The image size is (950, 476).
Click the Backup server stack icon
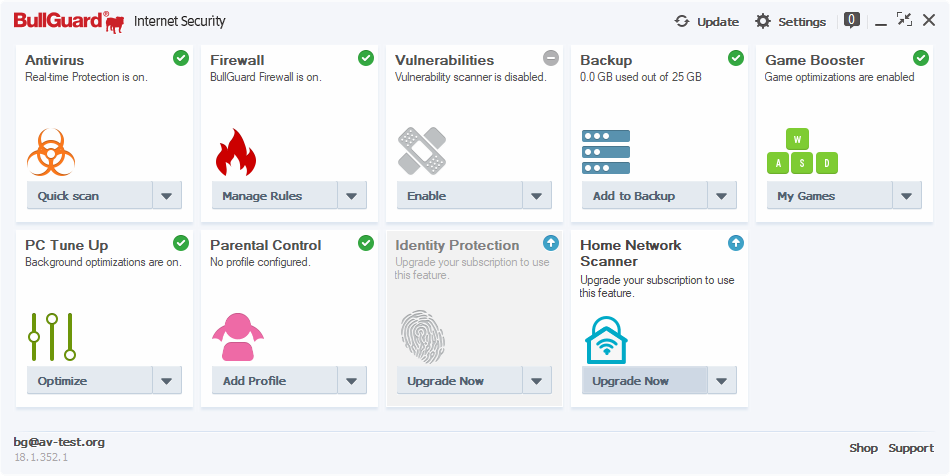pyautogui.click(x=606, y=152)
